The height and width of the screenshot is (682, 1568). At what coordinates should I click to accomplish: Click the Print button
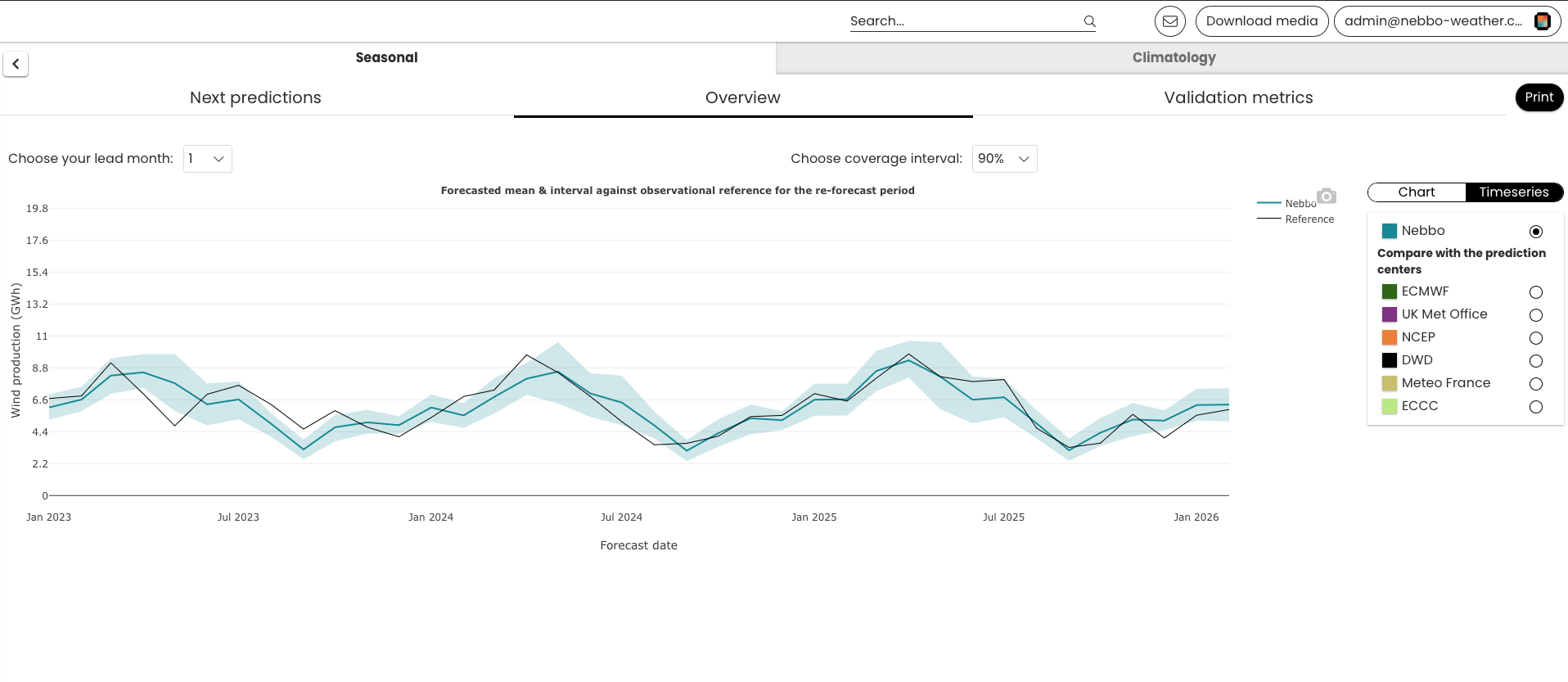click(x=1539, y=97)
